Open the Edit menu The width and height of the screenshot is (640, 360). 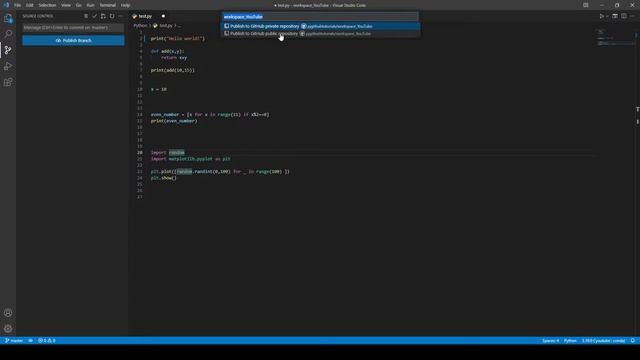(30, 5)
